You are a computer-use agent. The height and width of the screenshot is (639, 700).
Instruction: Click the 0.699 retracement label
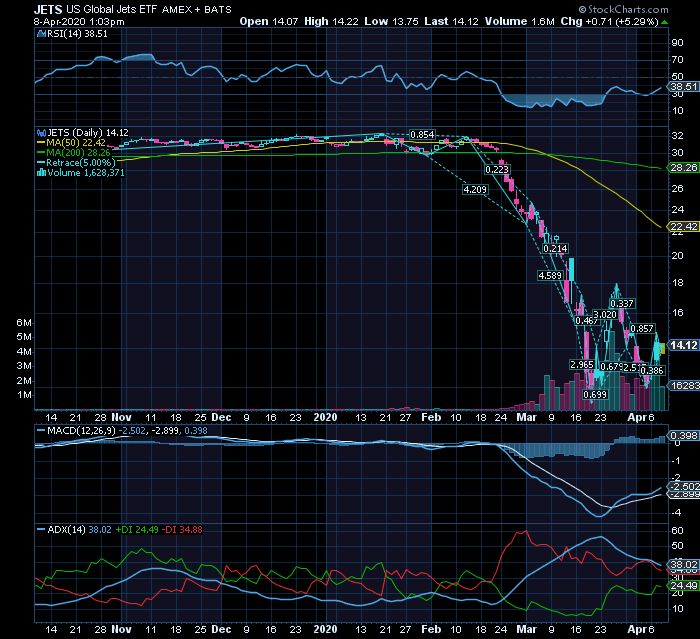595,395
